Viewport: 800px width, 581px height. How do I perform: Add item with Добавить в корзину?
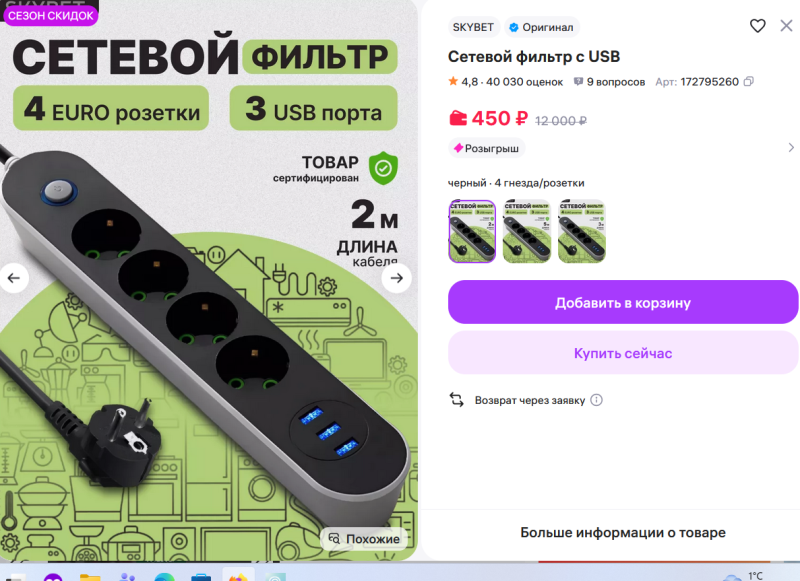623,302
